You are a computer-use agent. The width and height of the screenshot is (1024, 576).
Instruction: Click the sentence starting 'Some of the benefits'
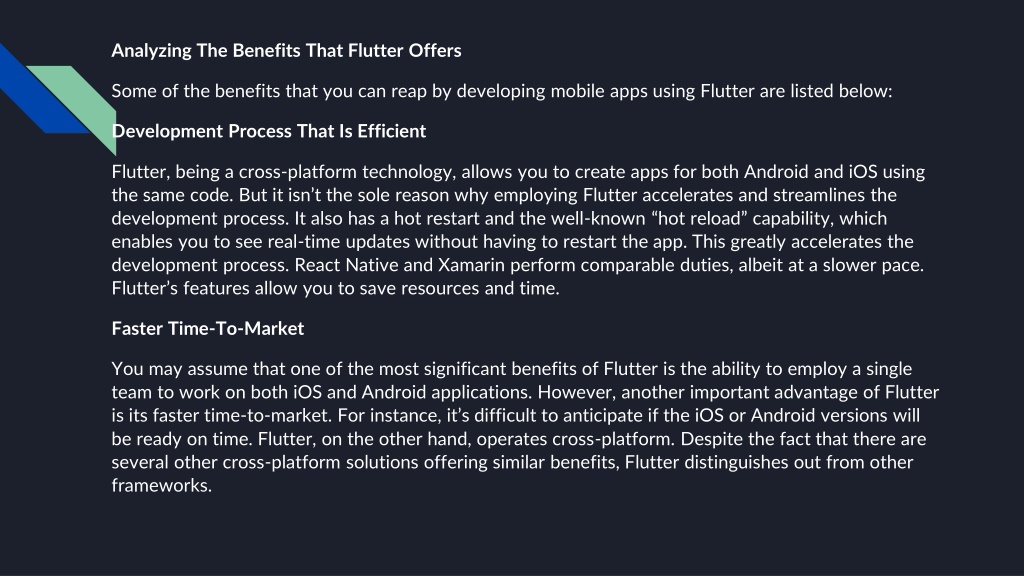[x=502, y=91]
